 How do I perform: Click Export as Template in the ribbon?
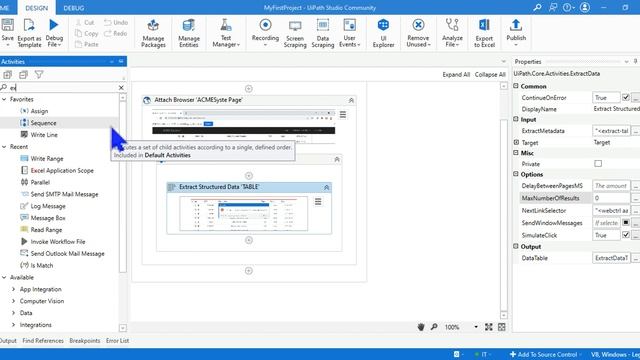click(29, 33)
